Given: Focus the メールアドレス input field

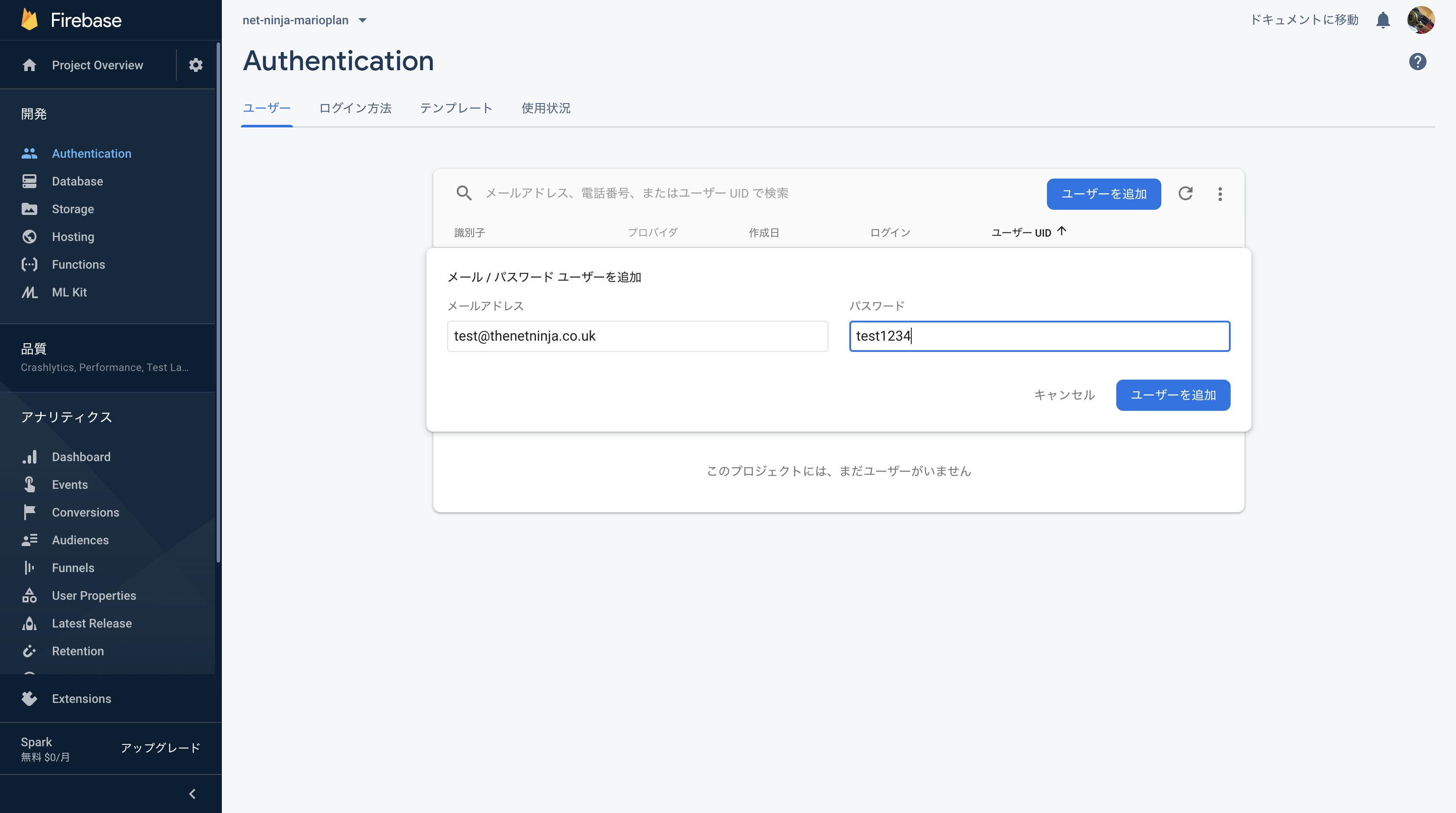Looking at the screenshot, I should [637, 336].
